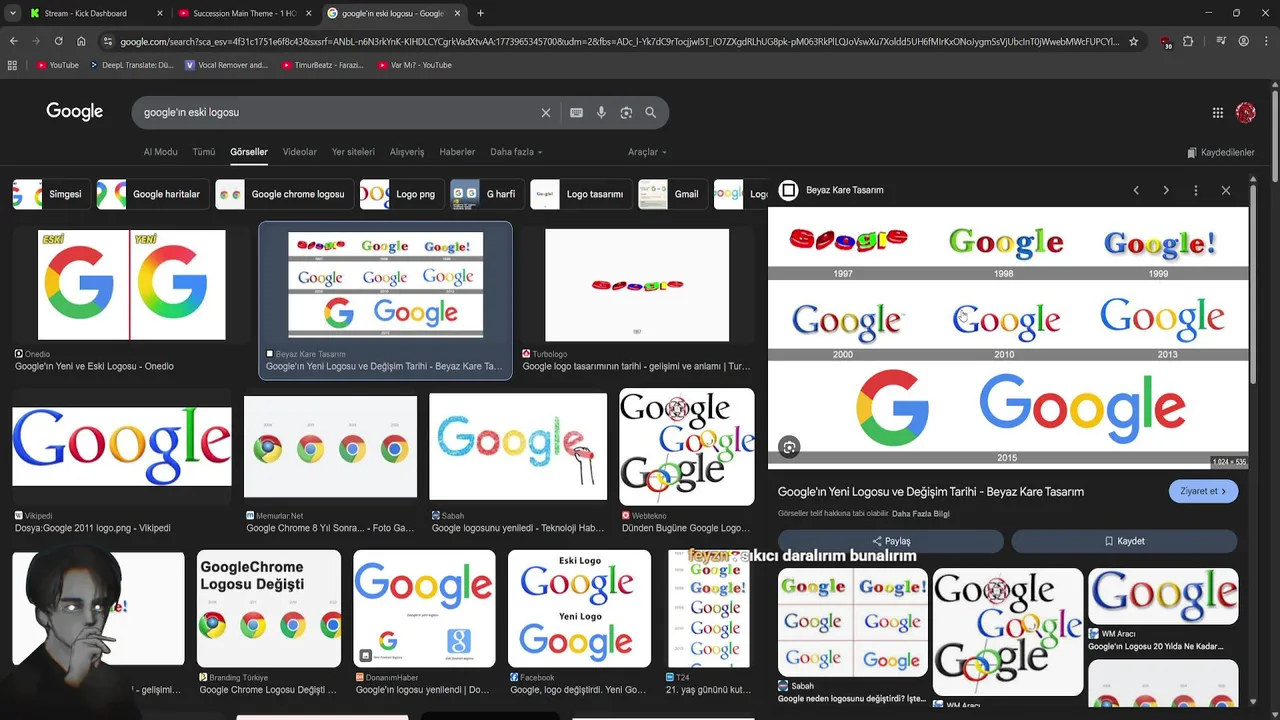Search by image with Lens icon
This screenshot has height=720, width=1280.
click(626, 113)
